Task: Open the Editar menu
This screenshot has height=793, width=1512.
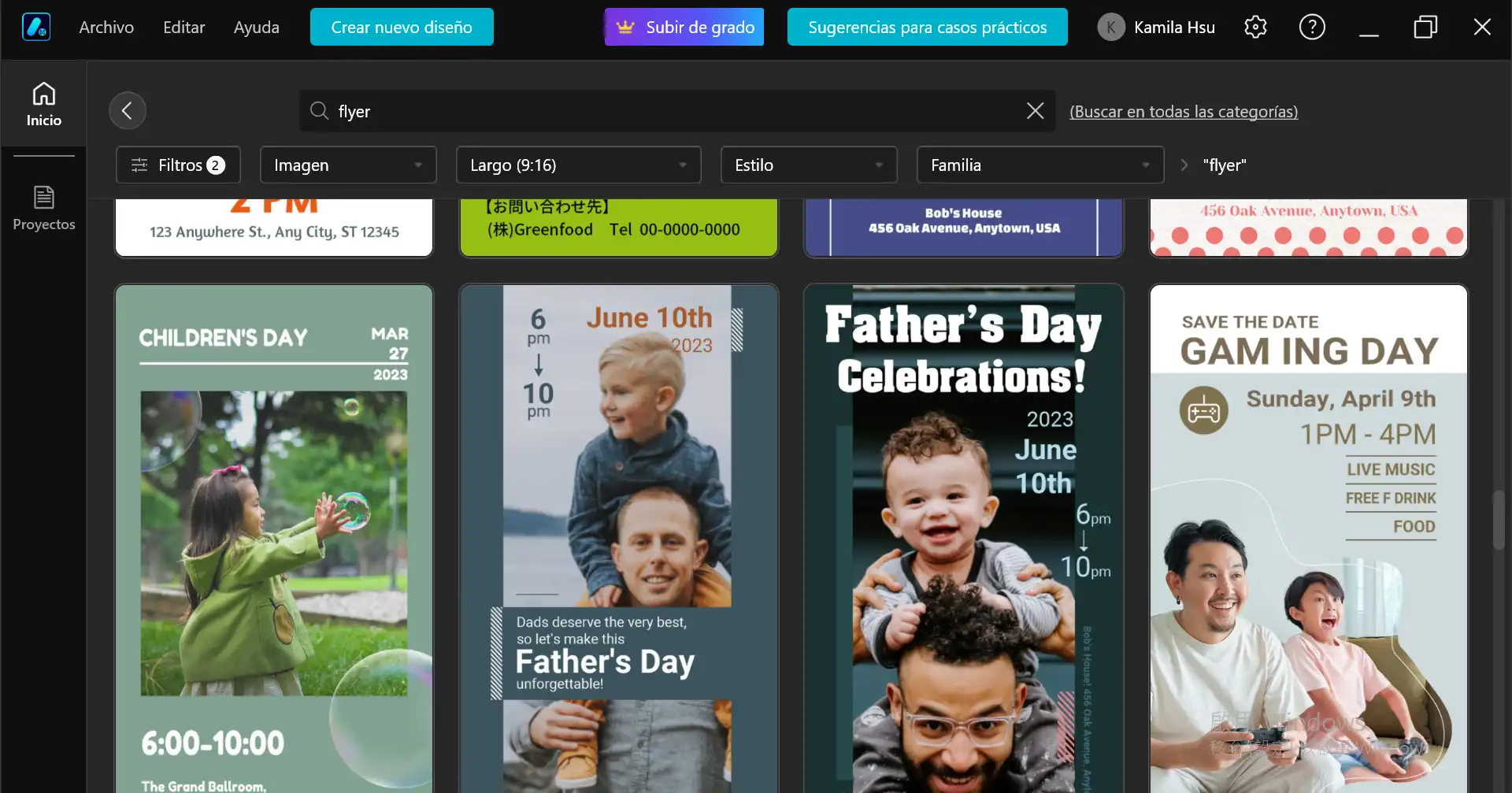Action: 183,27
